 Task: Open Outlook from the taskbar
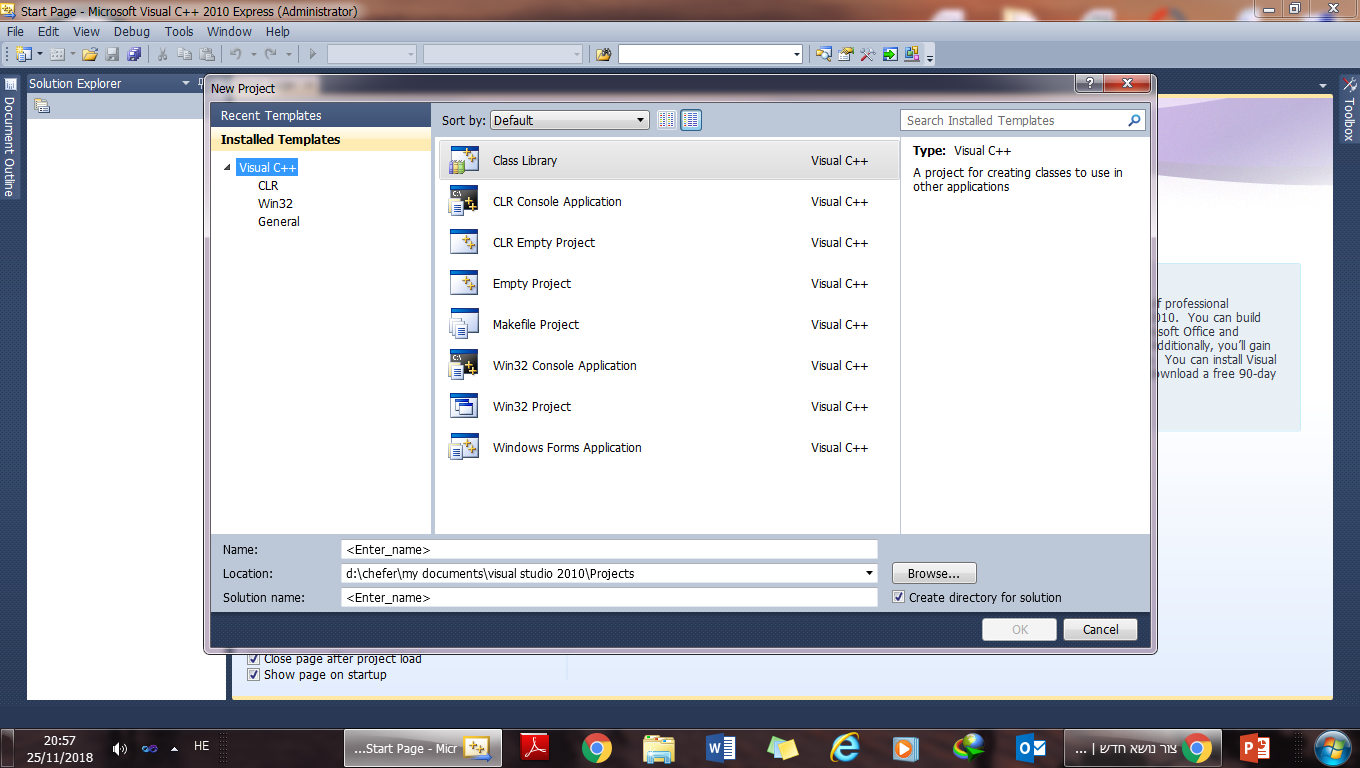tap(1031, 748)
